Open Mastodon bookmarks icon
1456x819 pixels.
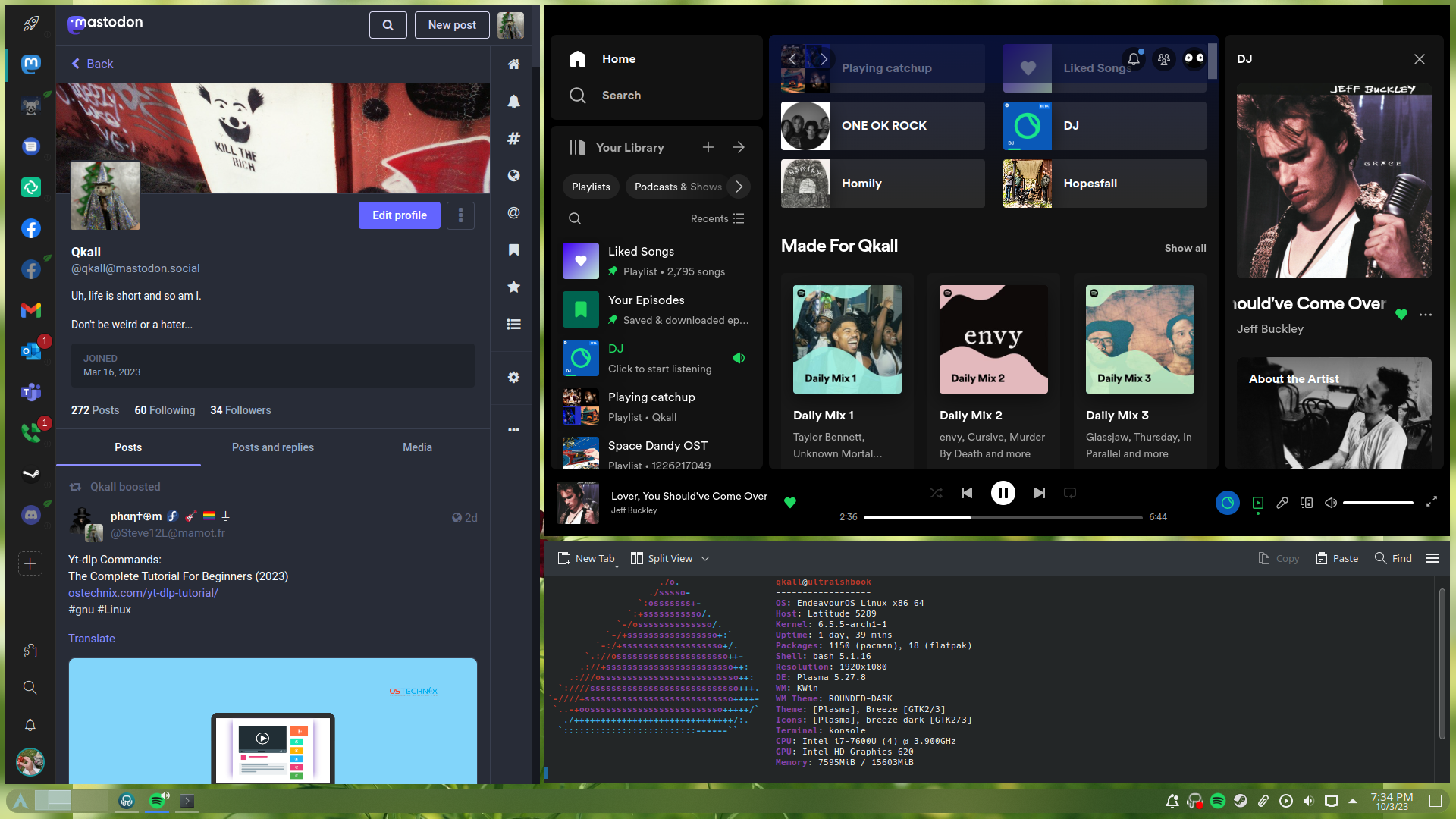pyautogui.click(x=513, y=249)
